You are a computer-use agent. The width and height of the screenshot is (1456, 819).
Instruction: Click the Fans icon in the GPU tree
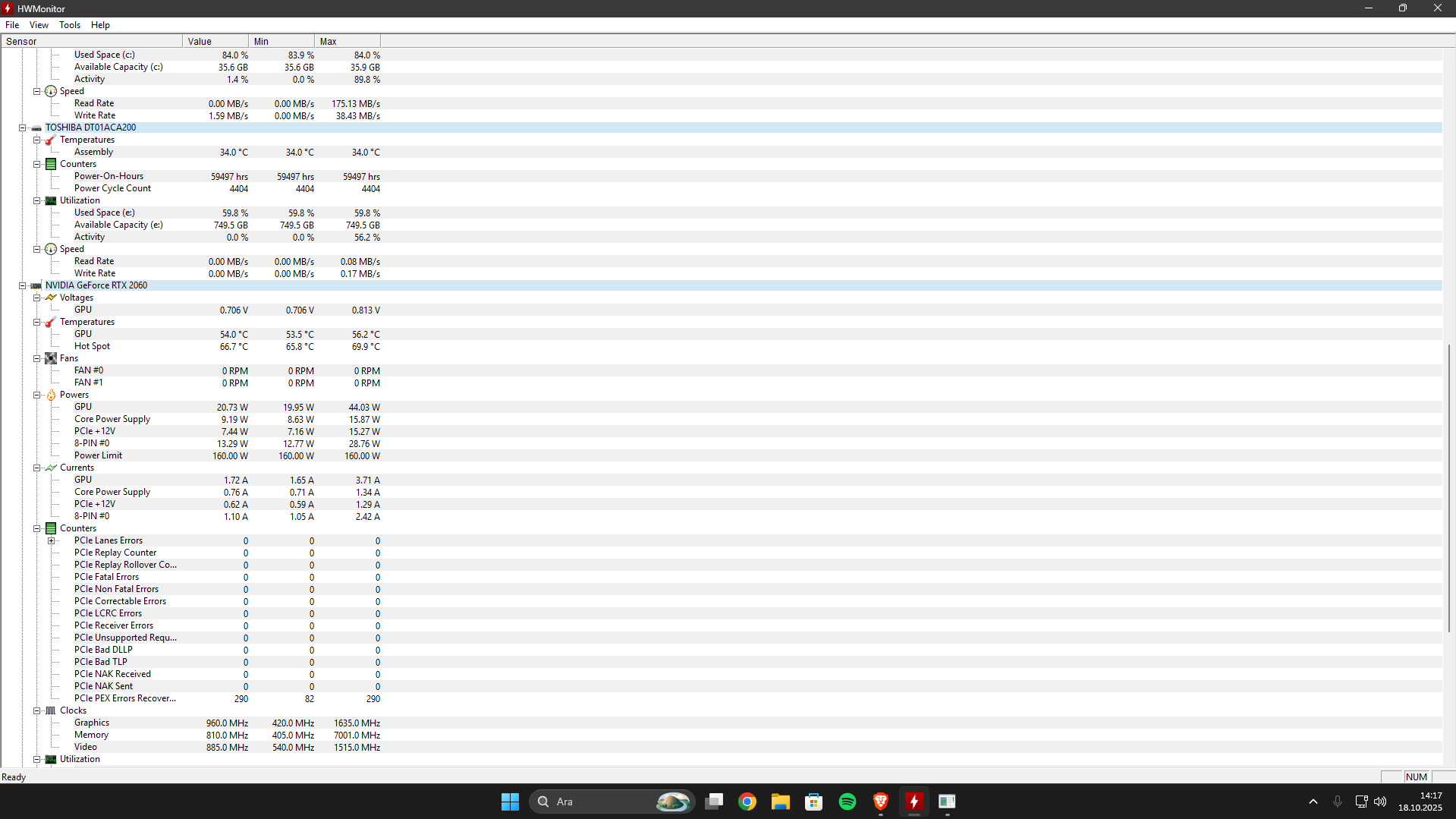click(51, 358)
